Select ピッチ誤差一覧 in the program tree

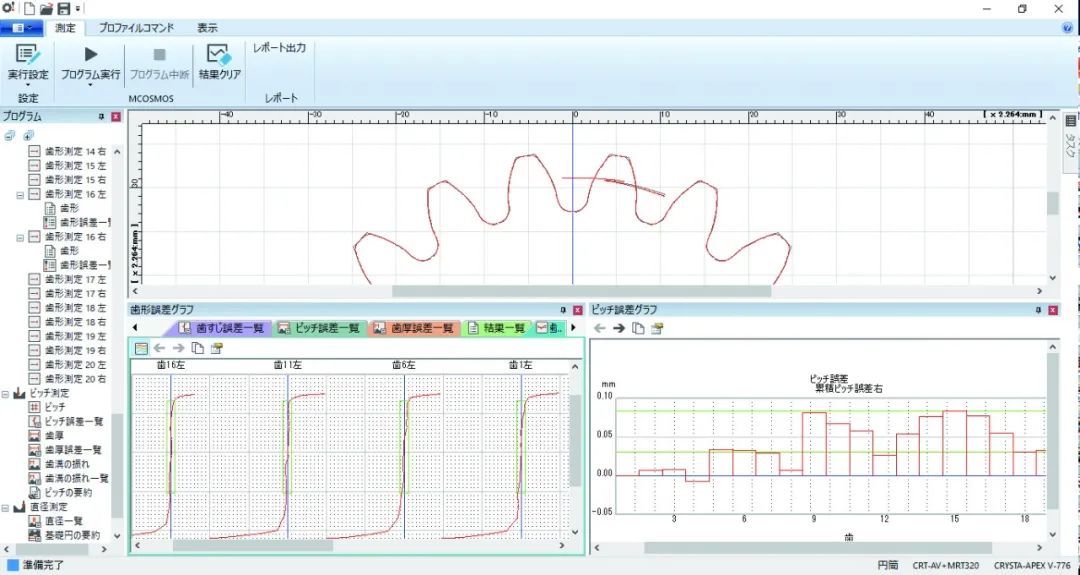pyautogui.click(x=74, y=421)
